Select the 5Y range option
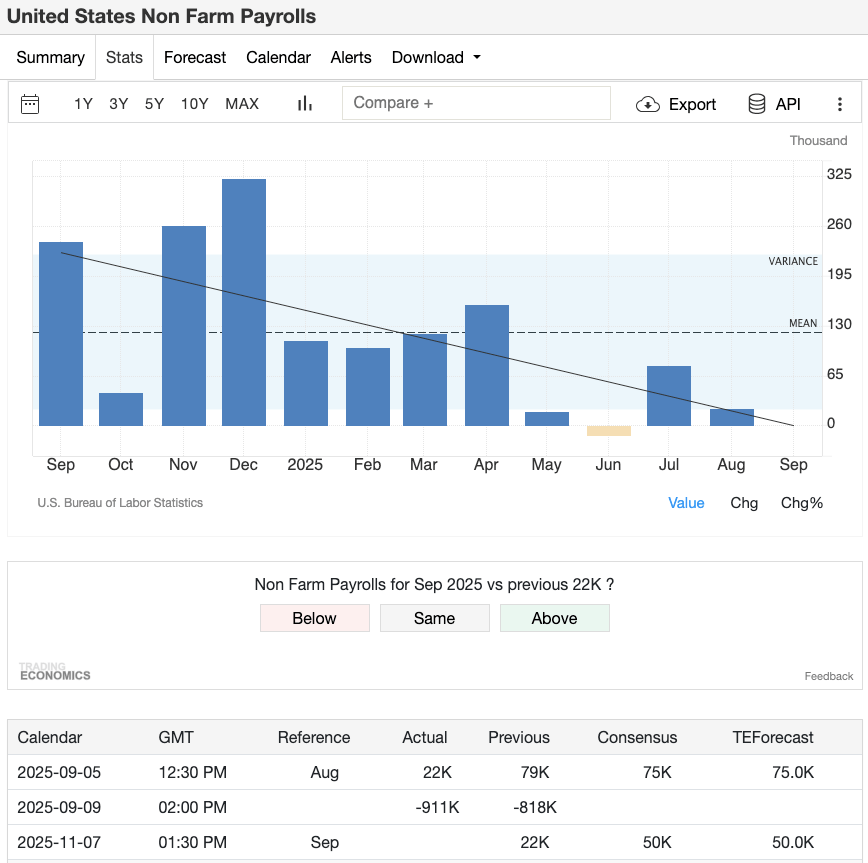Screen dimensions: 868x863 (153, 103)
